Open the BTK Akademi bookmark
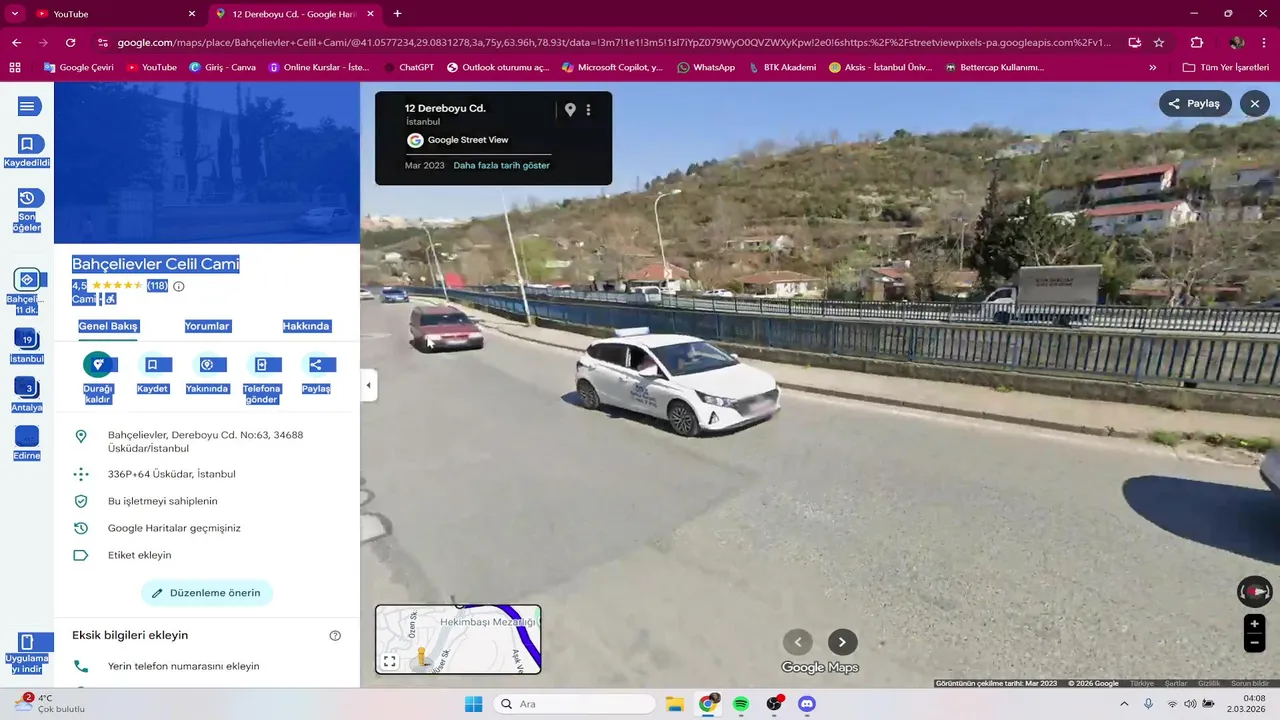 tap(782, 67)
